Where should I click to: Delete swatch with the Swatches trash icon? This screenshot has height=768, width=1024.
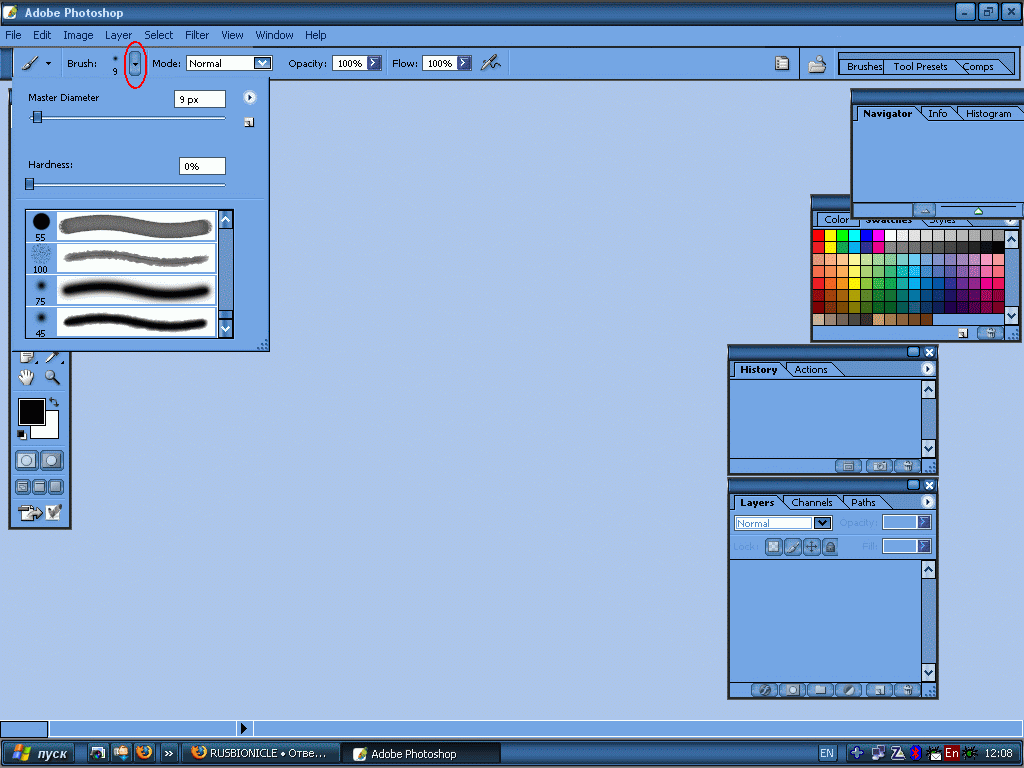point(990,333)
